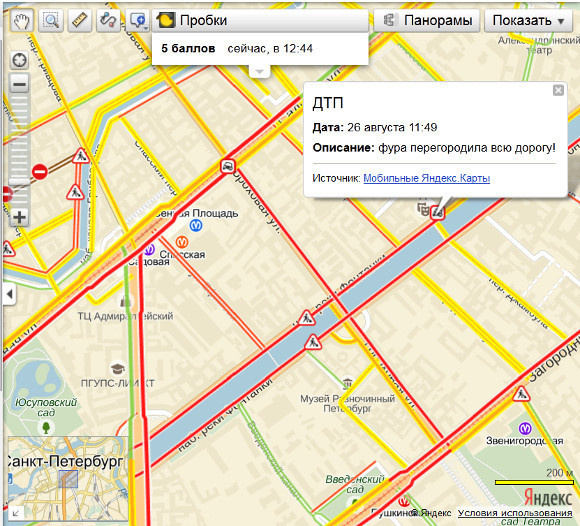Click the "Юсуповский сад" park label
The width and height of the screenshot is (580, 526).
[46, 407]
